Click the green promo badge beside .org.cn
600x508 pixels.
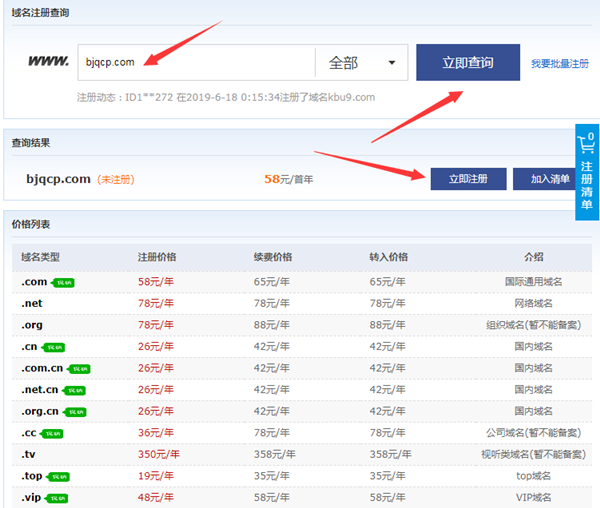point(75,412)
